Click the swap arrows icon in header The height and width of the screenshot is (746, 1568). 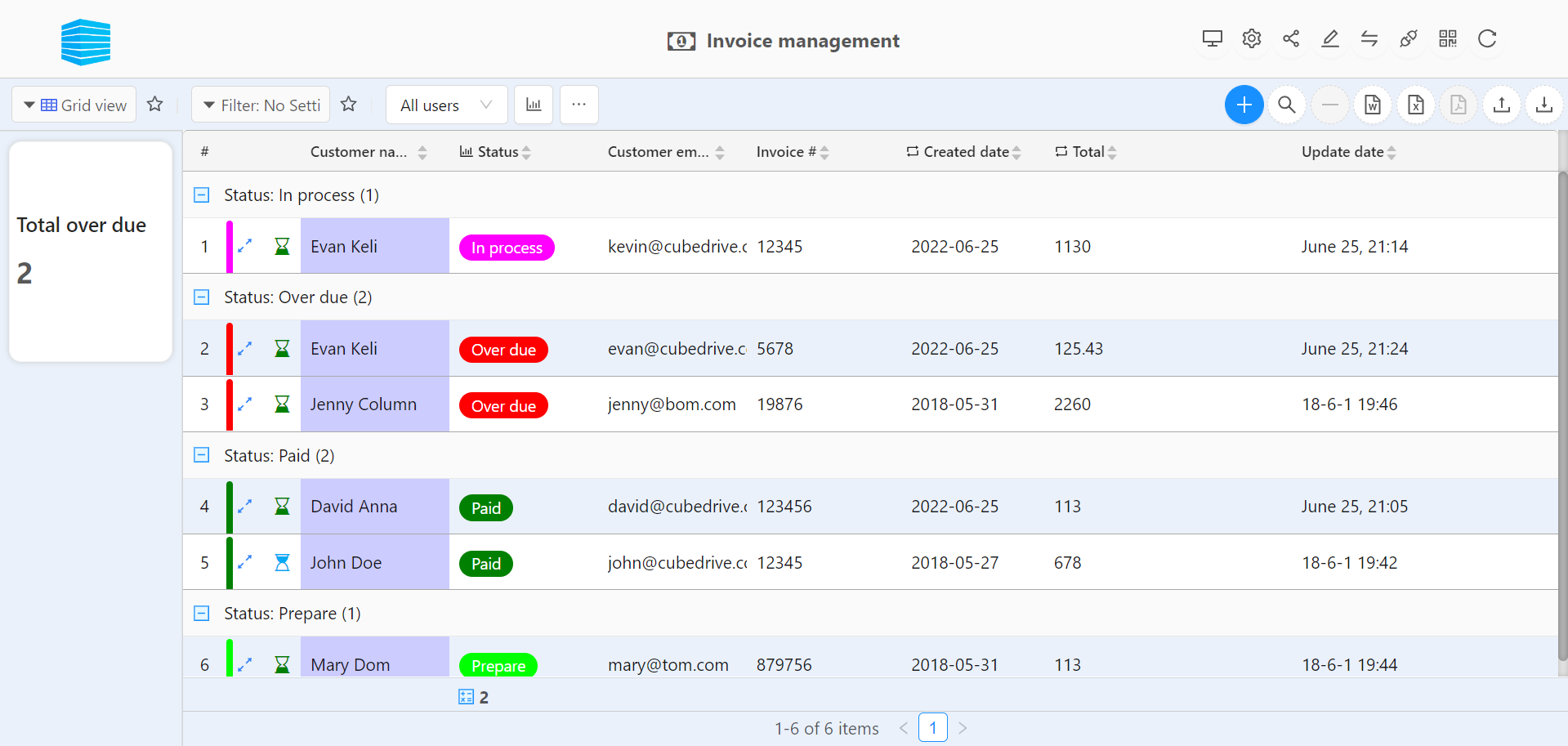pos(1369,38)
